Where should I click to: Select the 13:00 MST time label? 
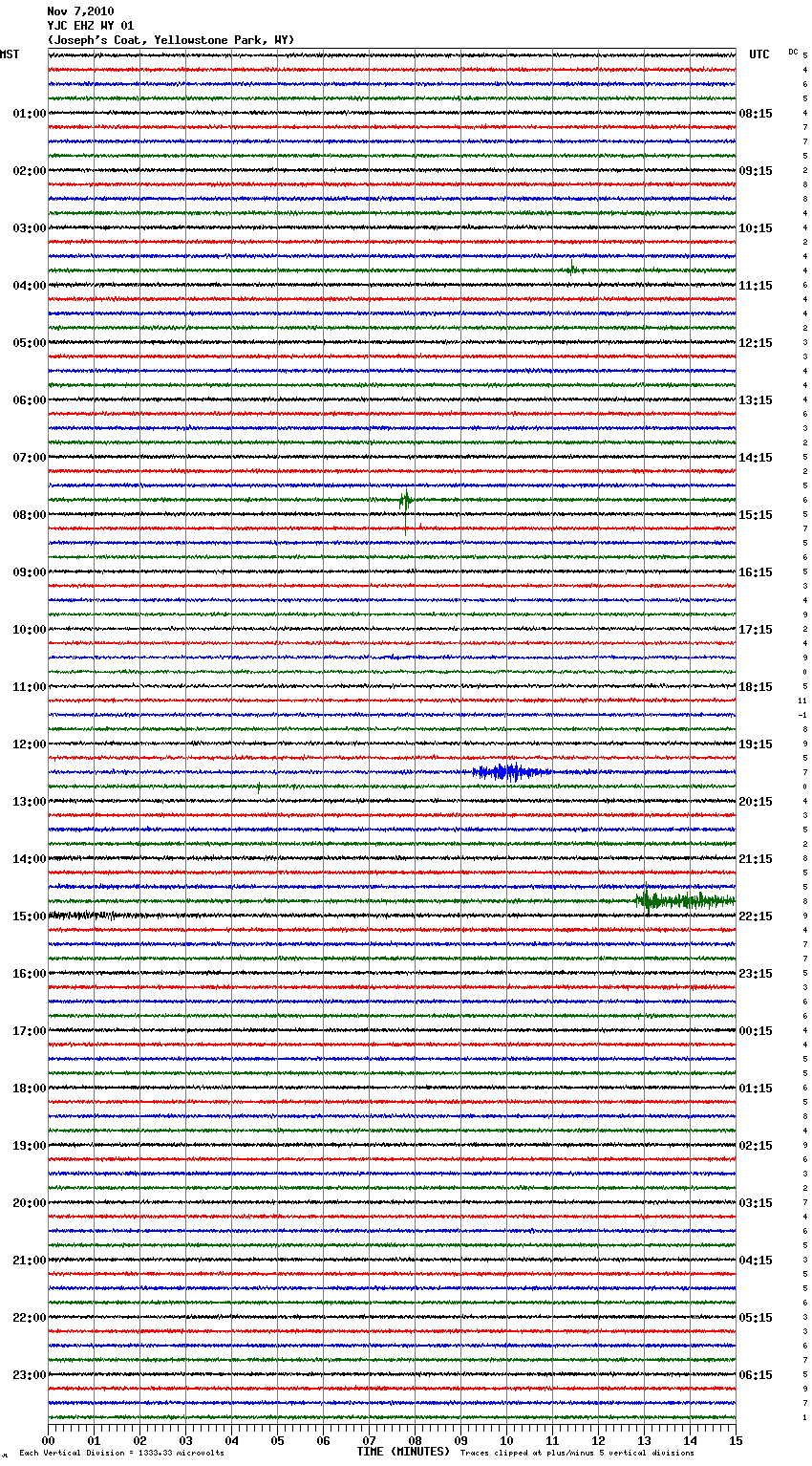pyautogui.click(x=30, y=802)
